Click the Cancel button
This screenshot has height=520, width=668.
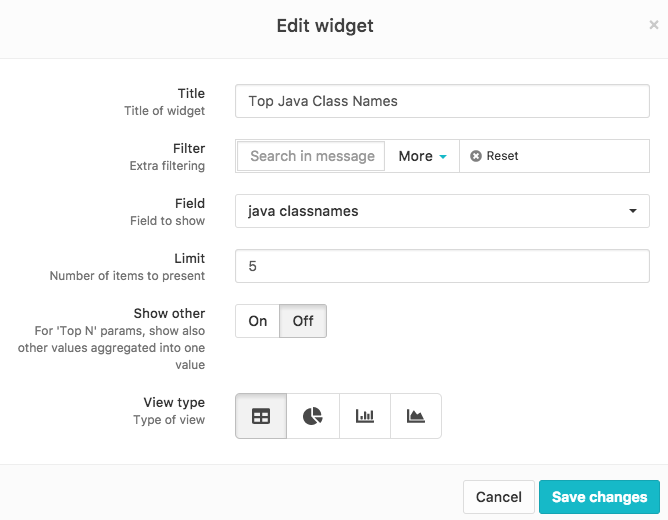tap(498, 497)
